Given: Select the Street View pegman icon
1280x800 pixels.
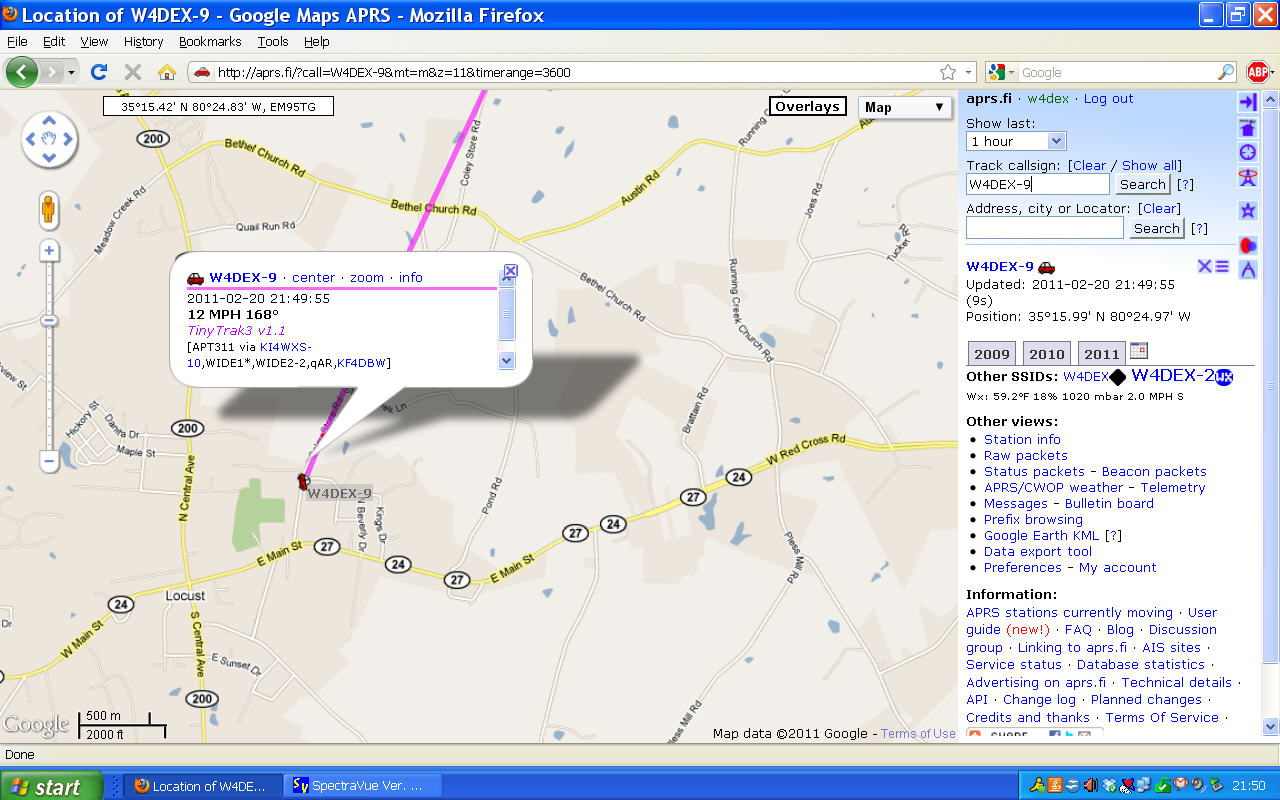Looking at the screenshot, I should click(49, 210).
